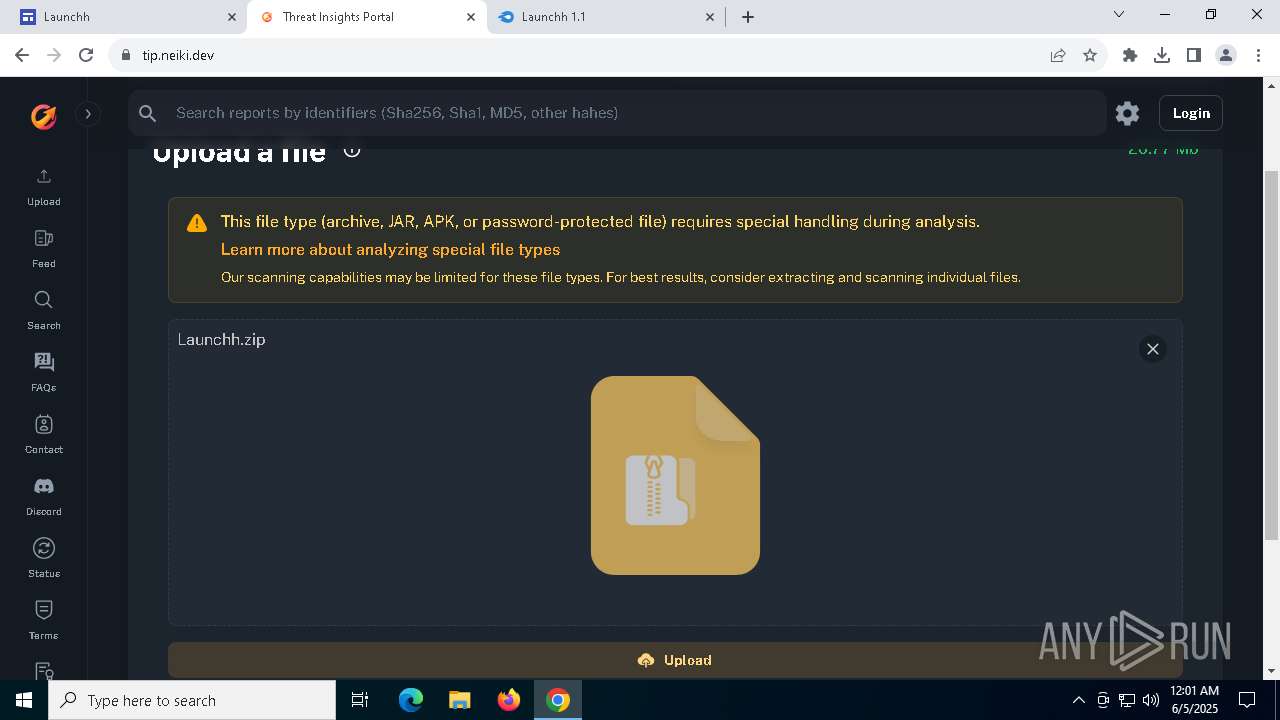Open the taskbar clock and date
This screenshot has width=1280, height=720.
tap(1194, 700)
